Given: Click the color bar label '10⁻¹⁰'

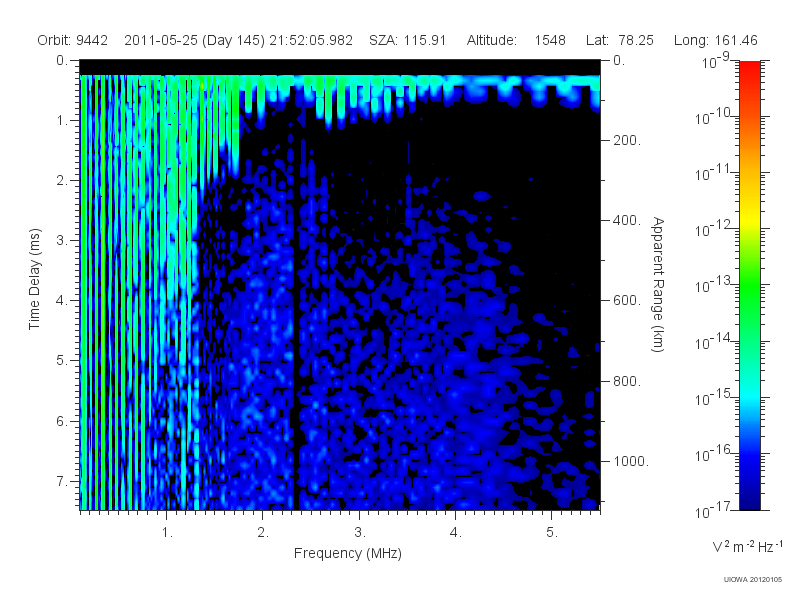Looking at the screenshot, I should [714, 117].
